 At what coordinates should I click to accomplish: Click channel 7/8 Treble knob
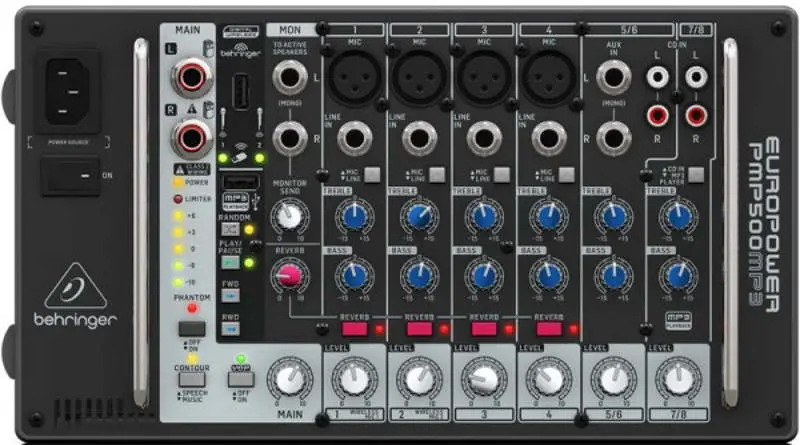pyautogui.click(x=679, y=217)
